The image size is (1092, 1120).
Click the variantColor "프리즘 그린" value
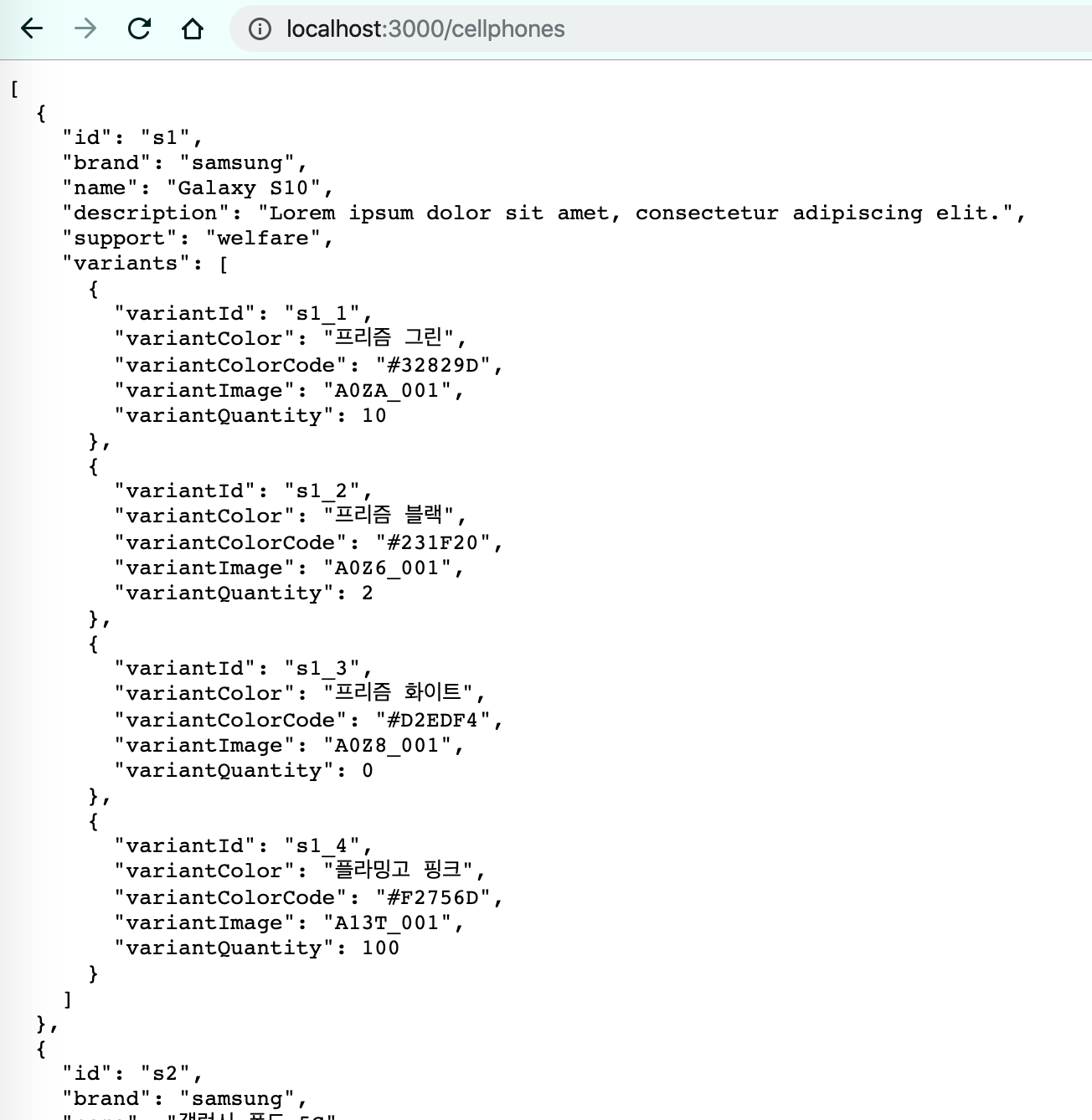pyautogui.click(x=389, y=338)
